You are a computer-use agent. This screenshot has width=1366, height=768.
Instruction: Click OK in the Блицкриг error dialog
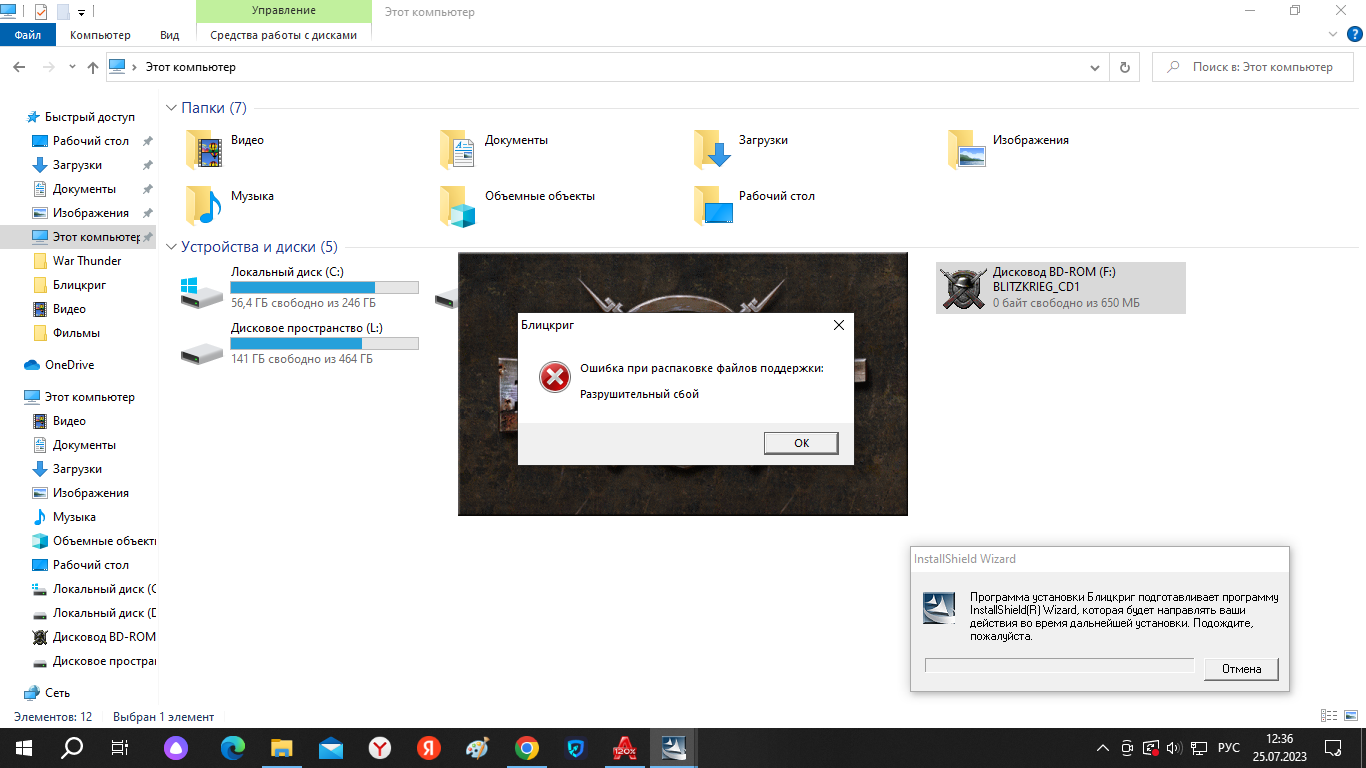[801, 443]
